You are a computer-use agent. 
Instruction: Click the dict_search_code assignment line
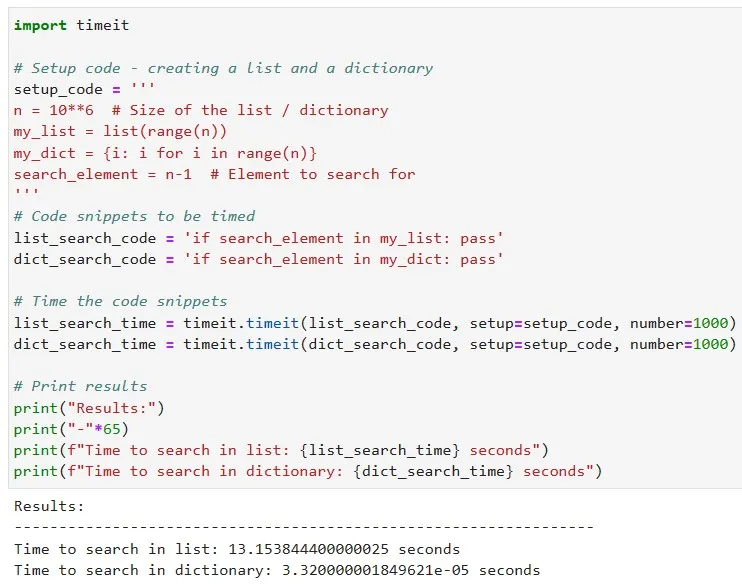tap(258, 259)
